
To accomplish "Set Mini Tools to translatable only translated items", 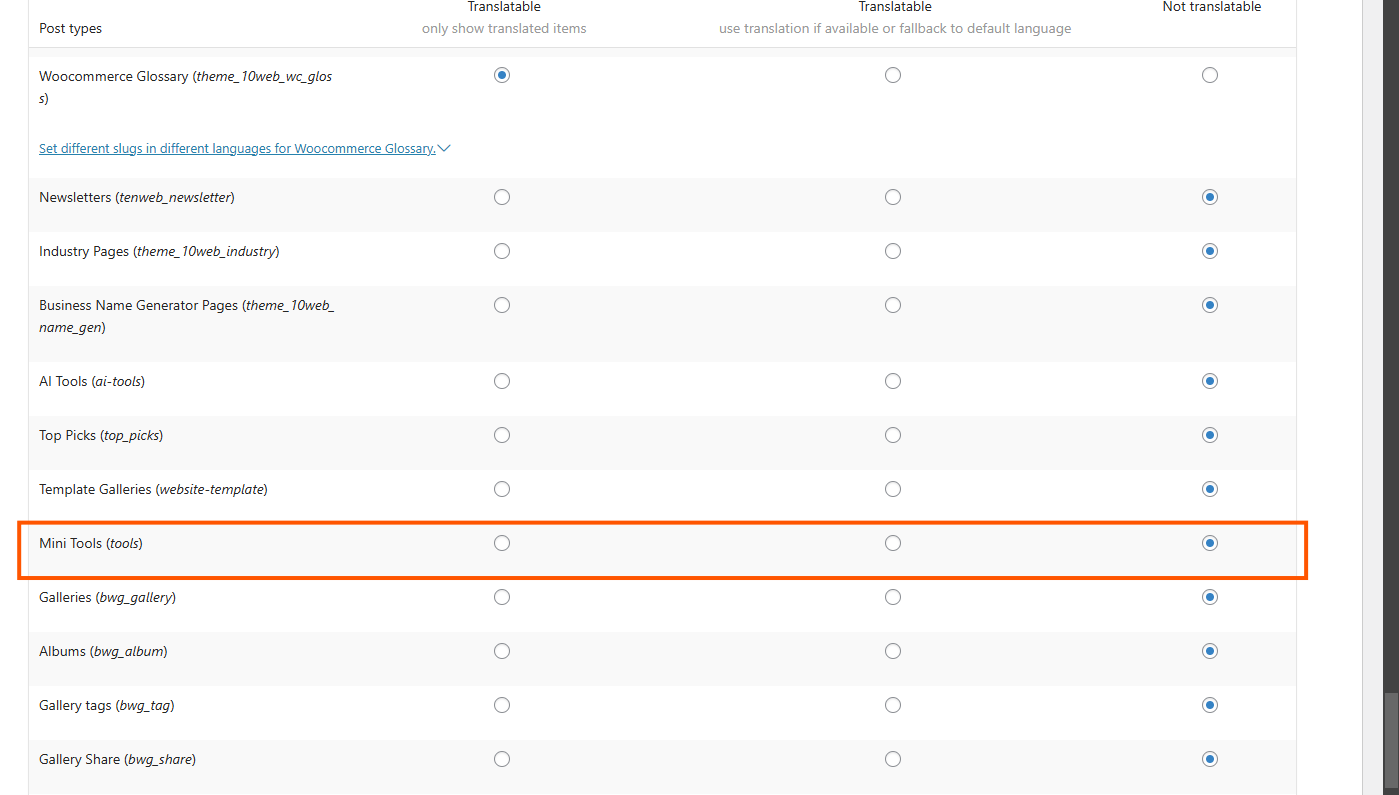I will tap(502, 543).
